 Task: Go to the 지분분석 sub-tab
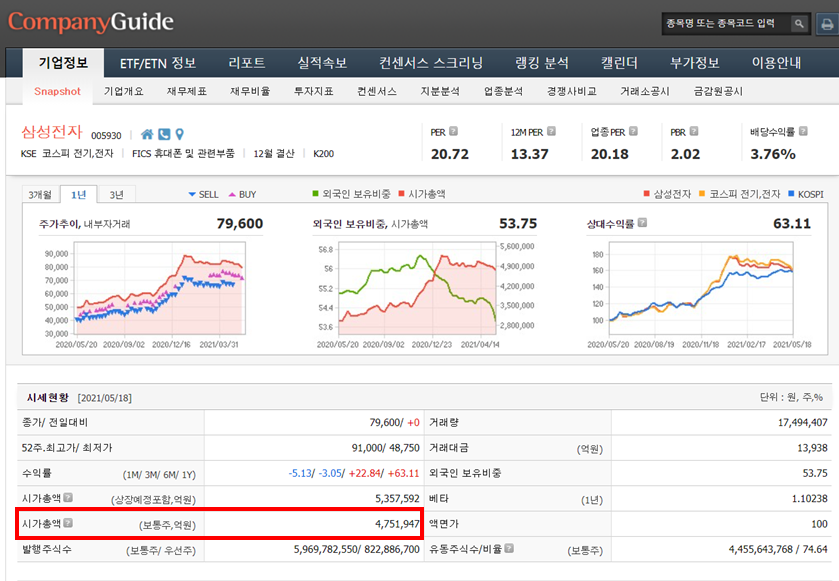pos(440,91)
